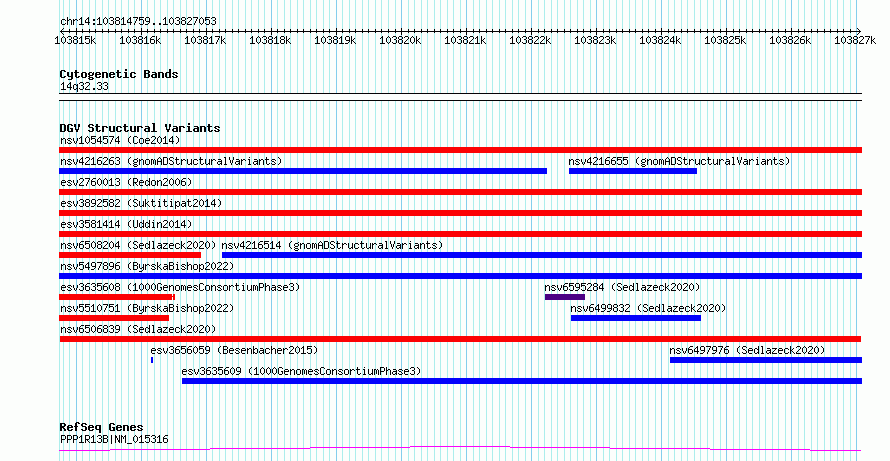Click the red bar under nsv6506839
Screen dimensions: 890x461
coord(460,339)
